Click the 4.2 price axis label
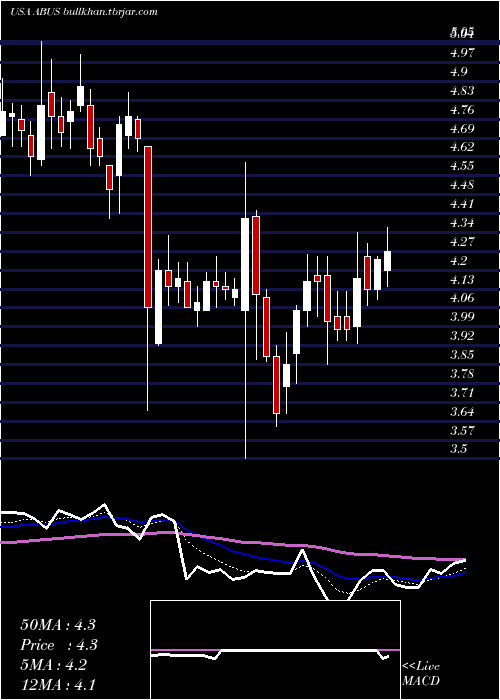 coord(458,261)
